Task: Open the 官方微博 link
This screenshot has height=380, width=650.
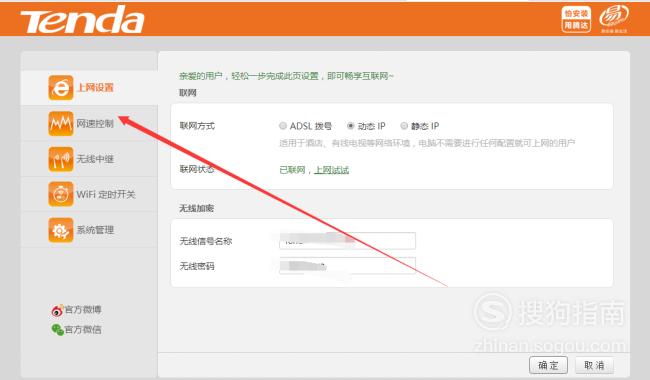Action: pyautogui.click(x=83, y=310)
